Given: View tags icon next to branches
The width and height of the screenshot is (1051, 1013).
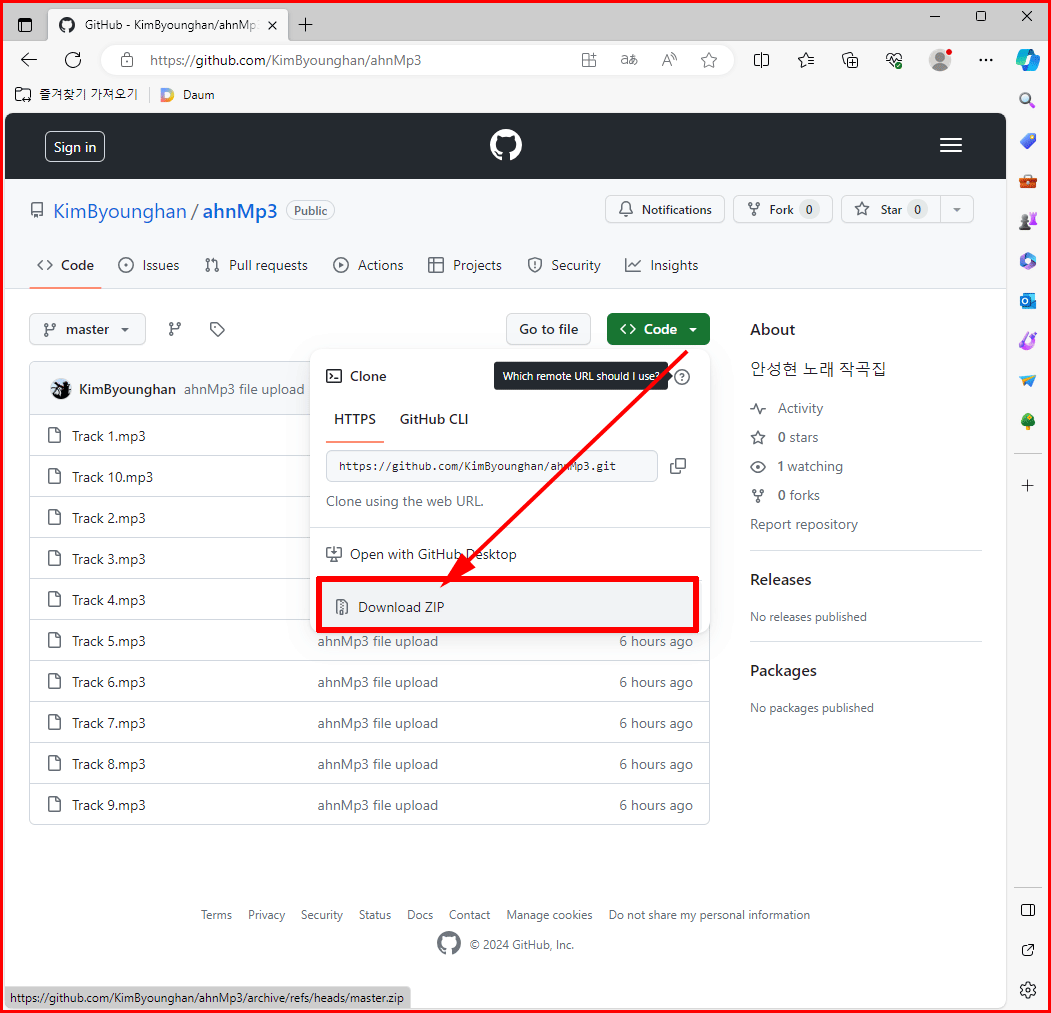Looking at the screenshot, I should click(217, 329).
